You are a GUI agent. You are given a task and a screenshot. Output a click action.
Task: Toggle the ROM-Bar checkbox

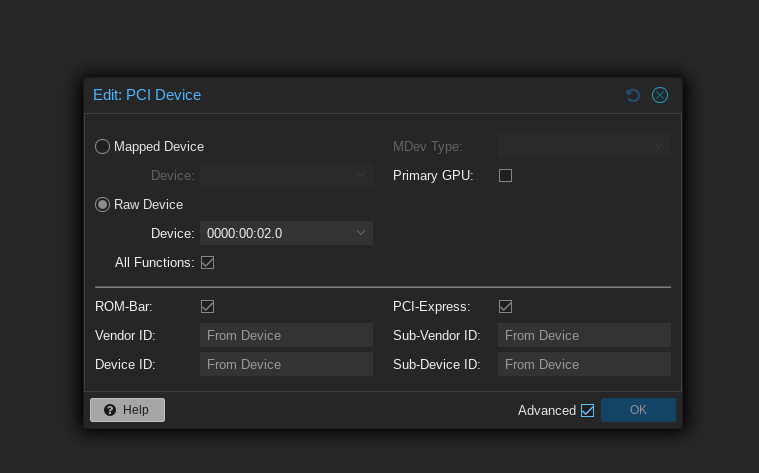pos(207,306)
